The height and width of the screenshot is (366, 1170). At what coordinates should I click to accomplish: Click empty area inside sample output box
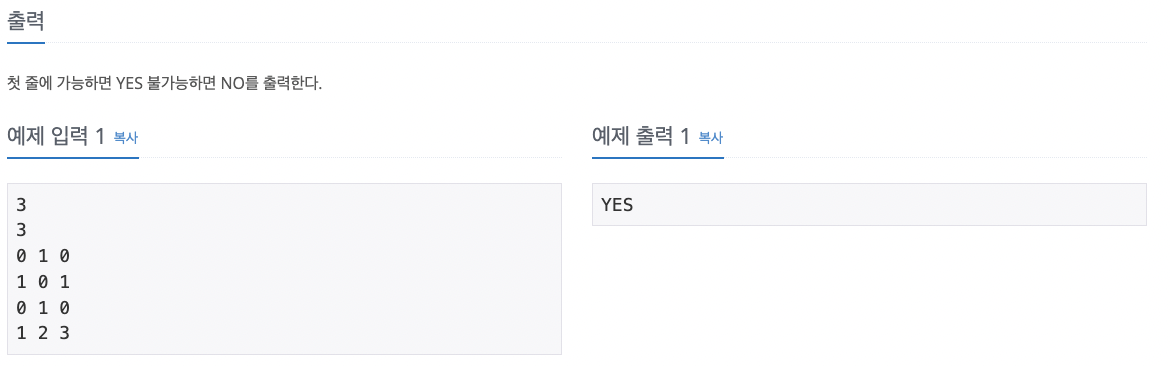895,204
